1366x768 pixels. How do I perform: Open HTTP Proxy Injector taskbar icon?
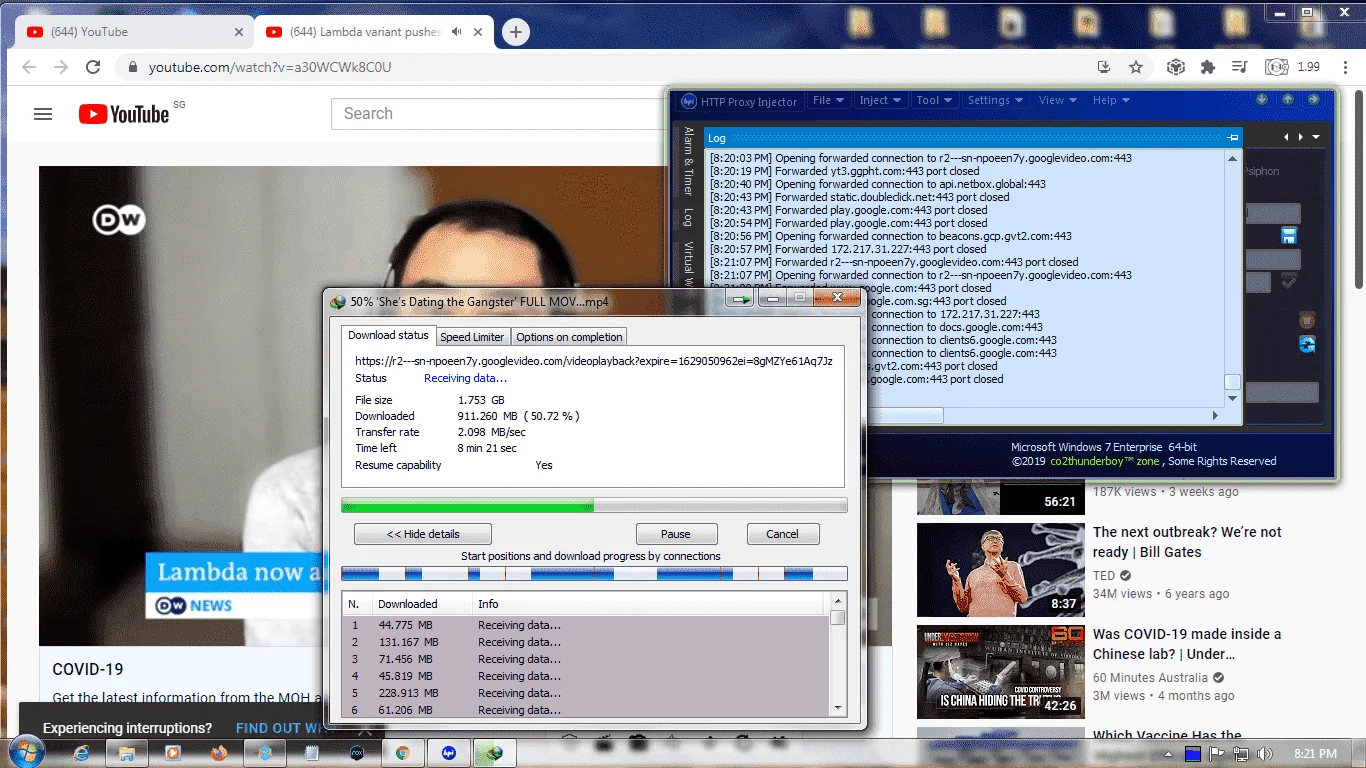[x=448, y=753]
